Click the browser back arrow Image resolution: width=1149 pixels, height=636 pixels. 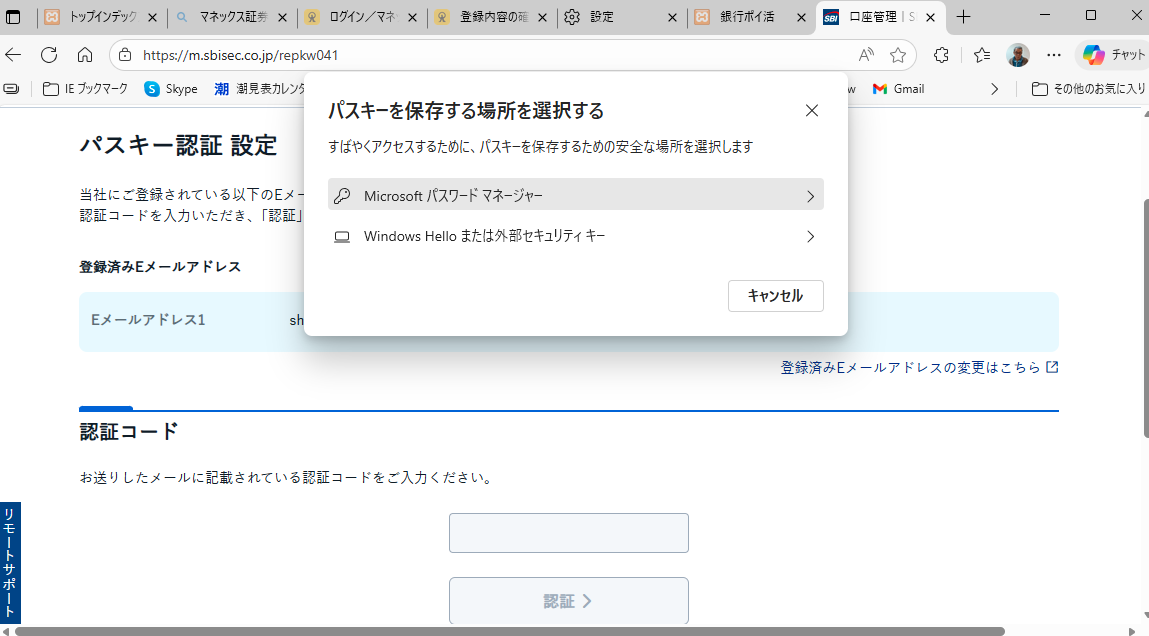click(x=13, y=55)
